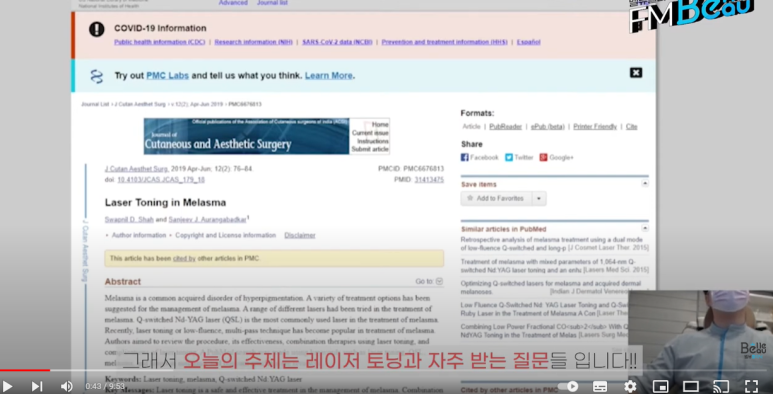Open Treatment of melasma with mixed parameters article
Screen dimensions: 773x394
(x=555, y=266)
